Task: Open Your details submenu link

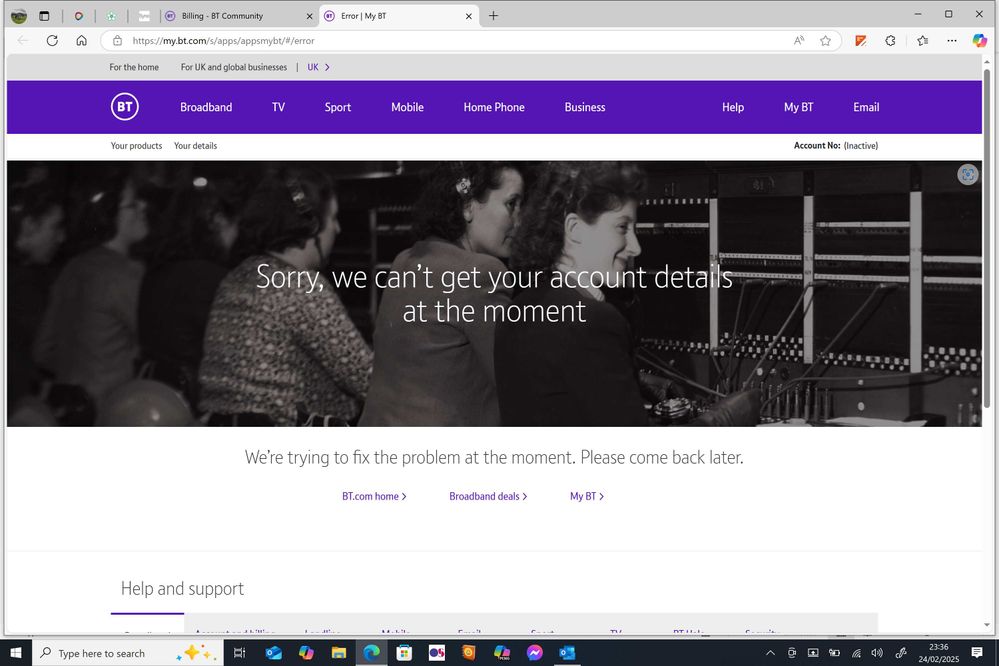Action: (x=195, y=146)
